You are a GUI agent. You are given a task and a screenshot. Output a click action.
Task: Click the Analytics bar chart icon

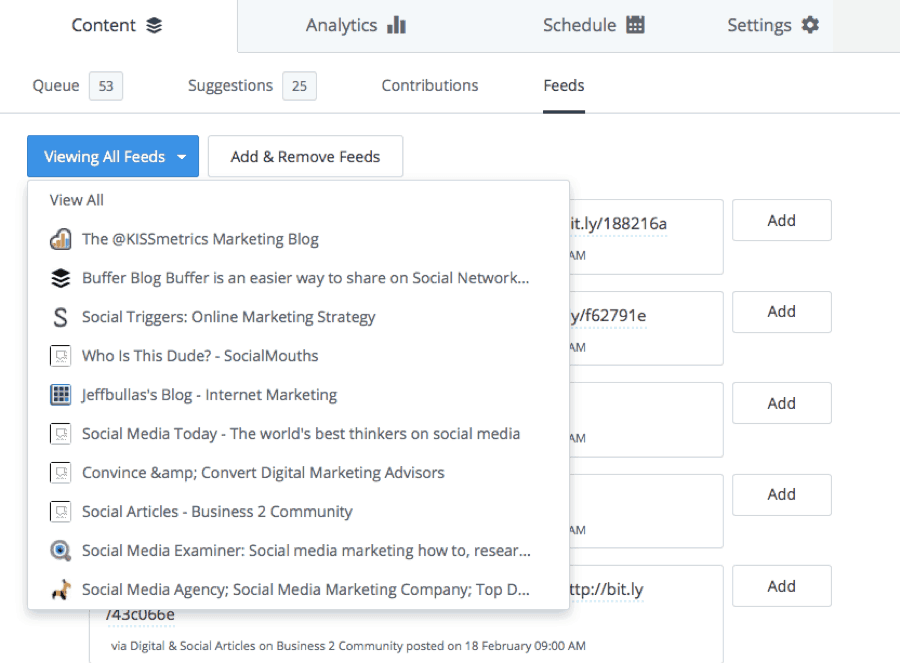coord(397,25)
